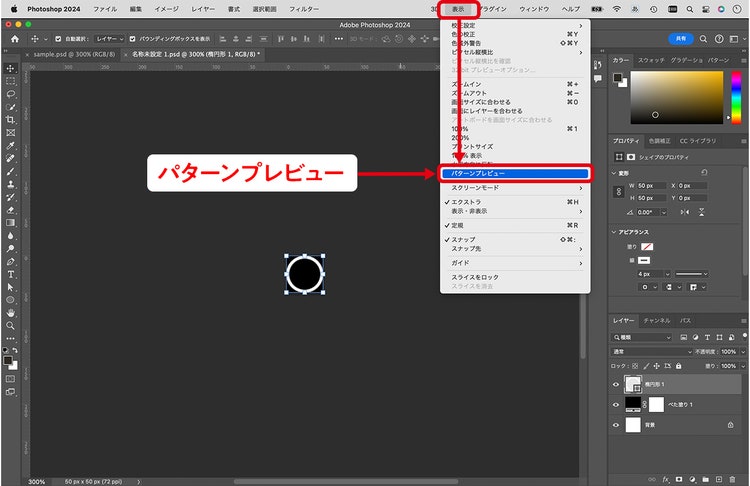750x486 pixels.
Task: Select the Frame tool
Action: 10,133
